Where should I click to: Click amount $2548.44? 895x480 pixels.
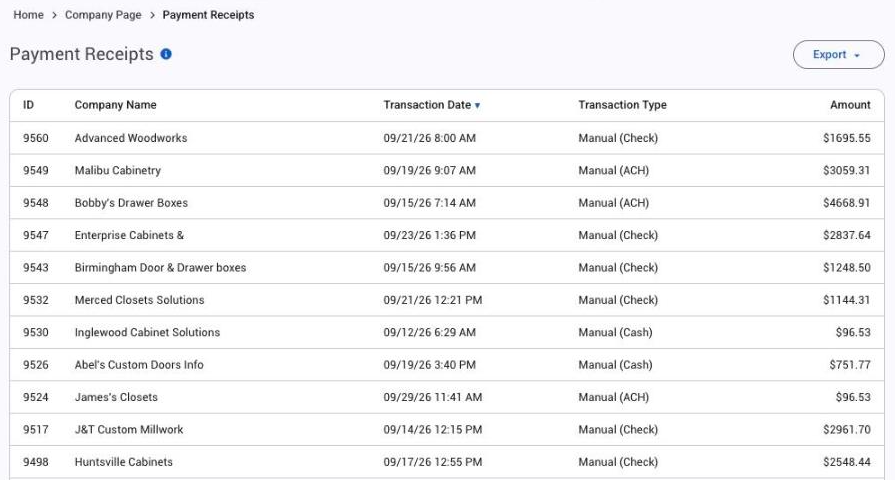[x=846, y=462]
